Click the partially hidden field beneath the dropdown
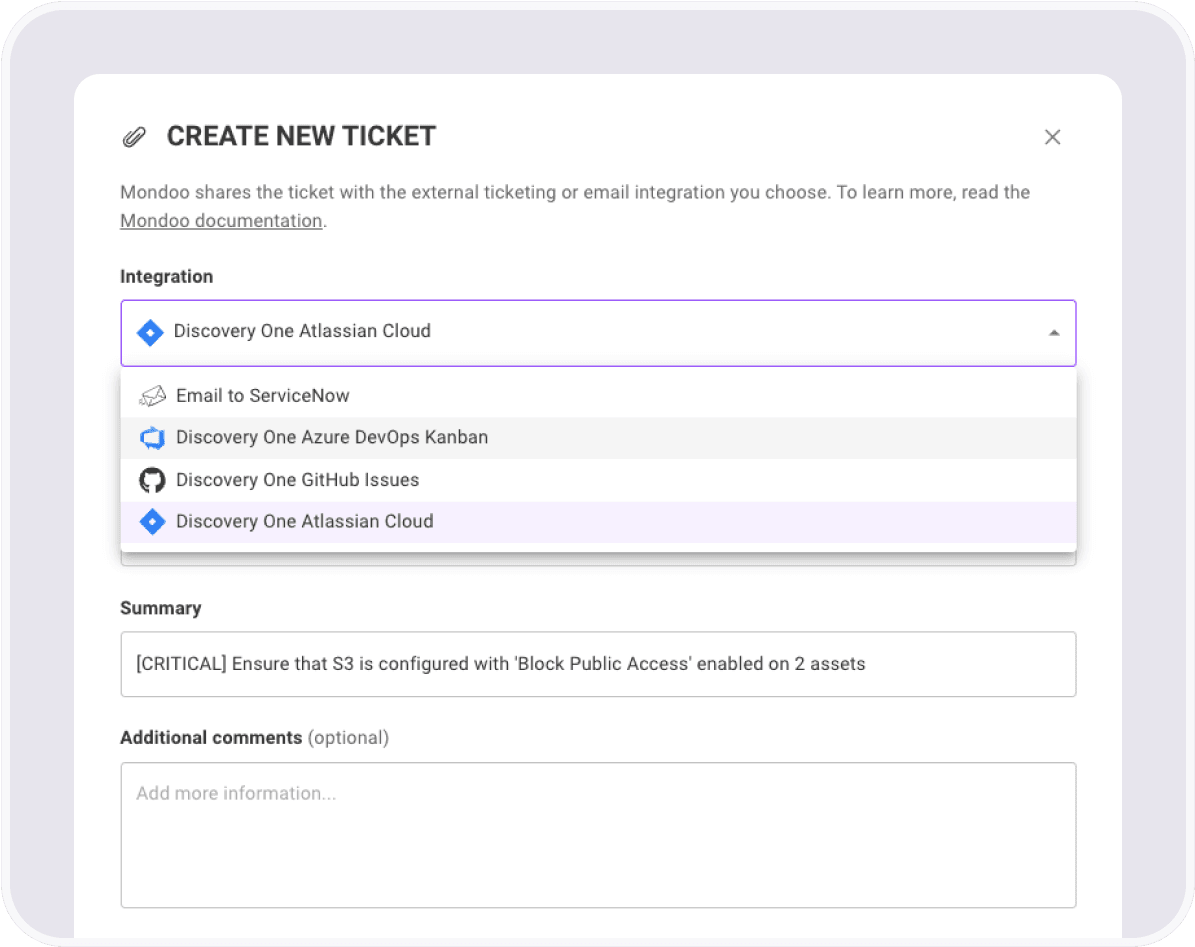Viewport: 1195px width, 947px height. coord(598,560)
